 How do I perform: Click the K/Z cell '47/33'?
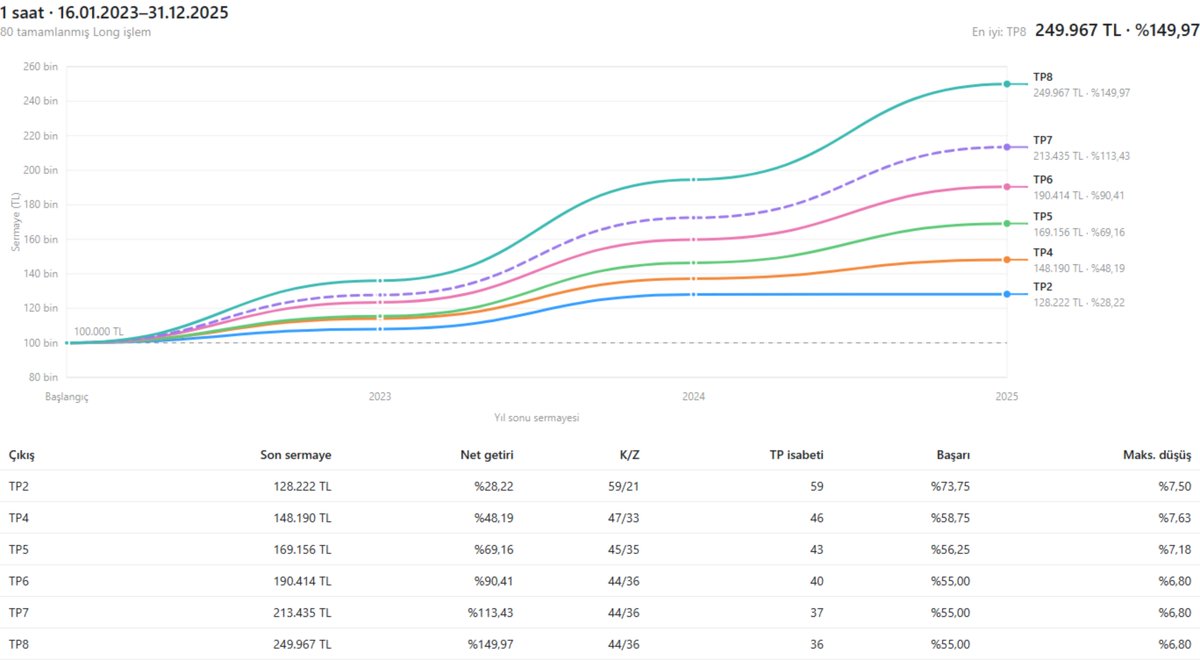point(624,518)
